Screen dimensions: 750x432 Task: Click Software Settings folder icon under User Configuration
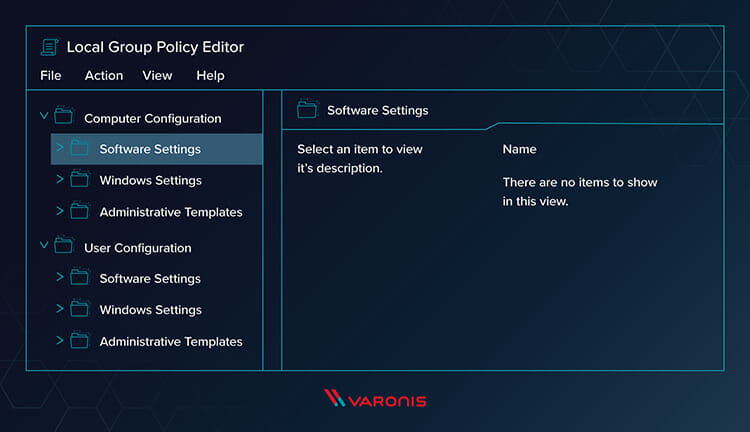pyautogui.click(x=79, y=277)
